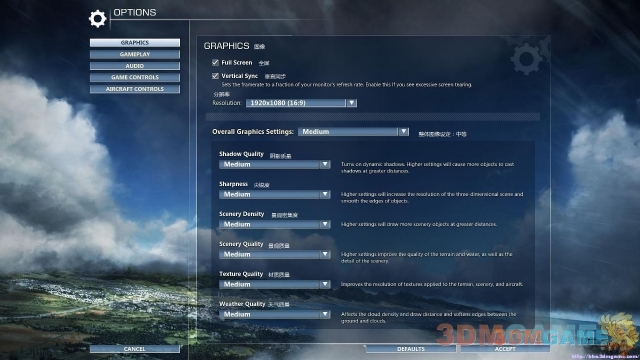Open the Resolution dropdown arrow

(x=351, y=103)
